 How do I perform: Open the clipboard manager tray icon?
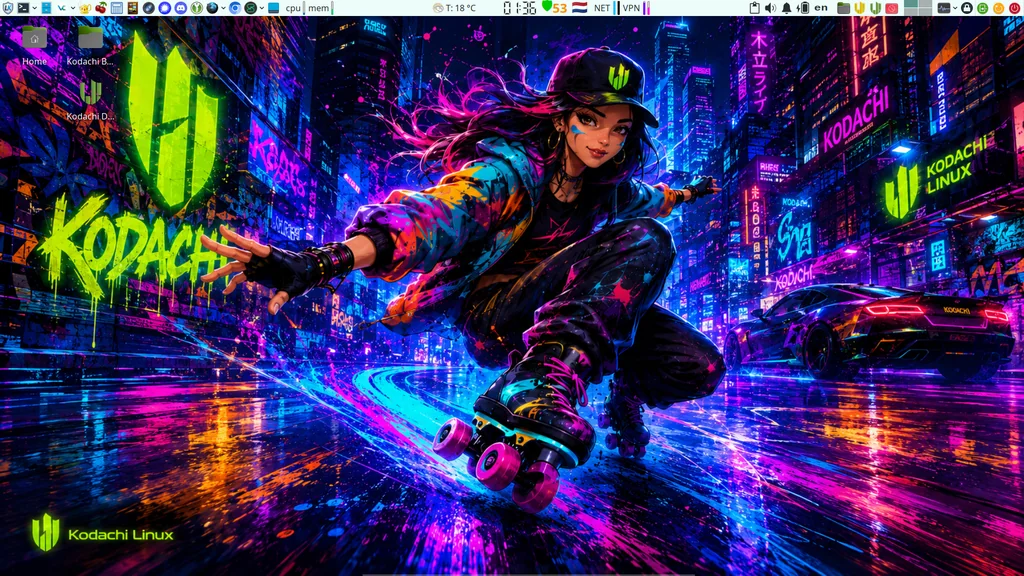click(754, 8)
